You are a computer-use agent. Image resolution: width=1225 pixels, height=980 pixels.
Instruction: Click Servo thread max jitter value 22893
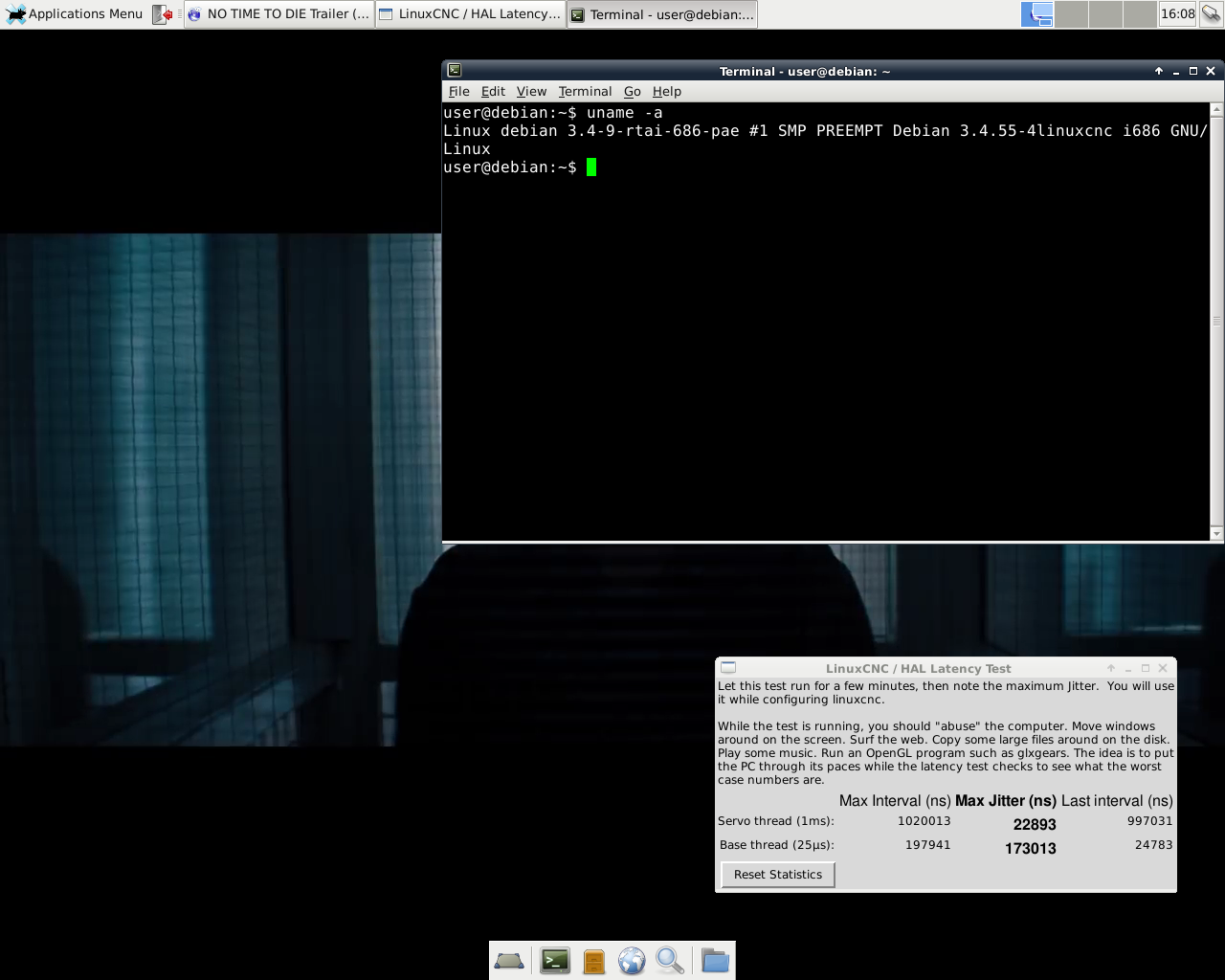(x=1035, y=825)
